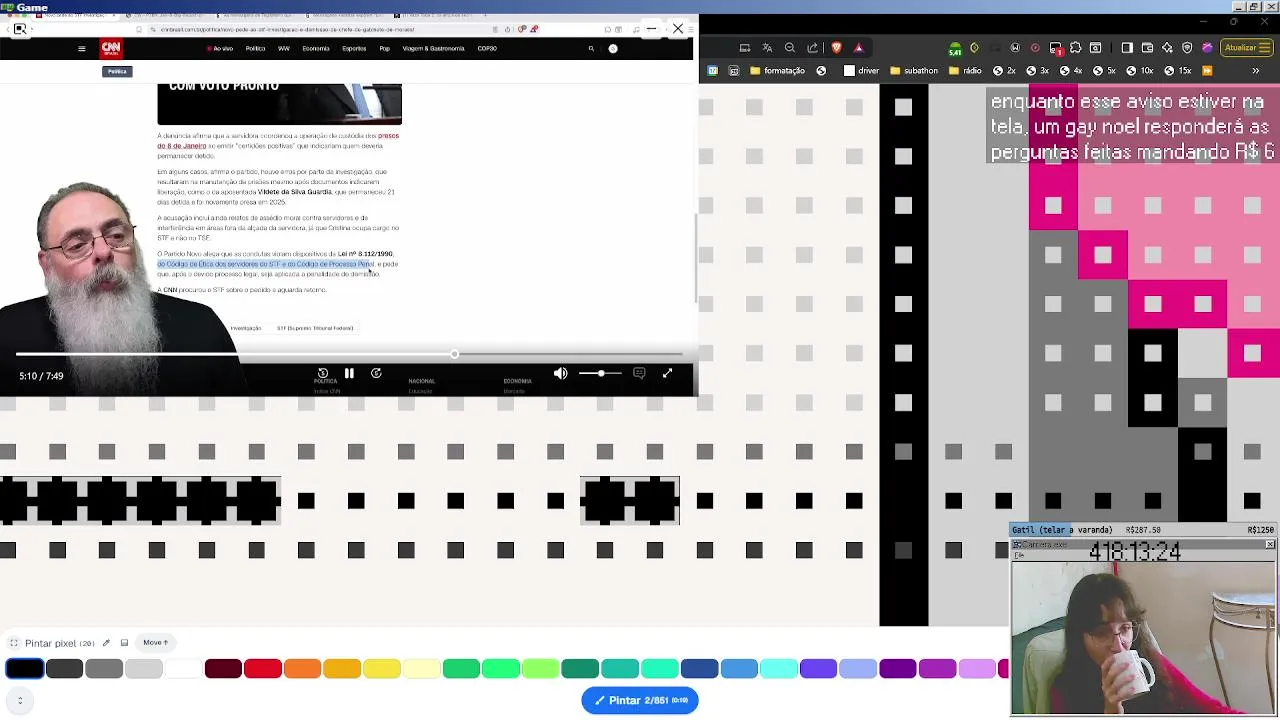
Task: Click the Atualizar update button
Action: 1246,47
